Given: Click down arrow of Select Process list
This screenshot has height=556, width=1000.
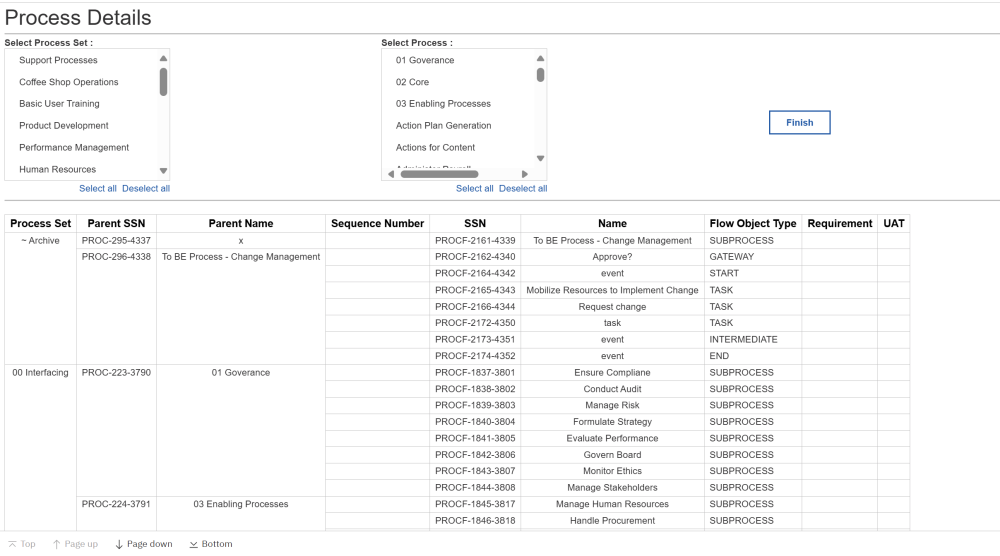Looking at the screenshot, I should [540, 158].
